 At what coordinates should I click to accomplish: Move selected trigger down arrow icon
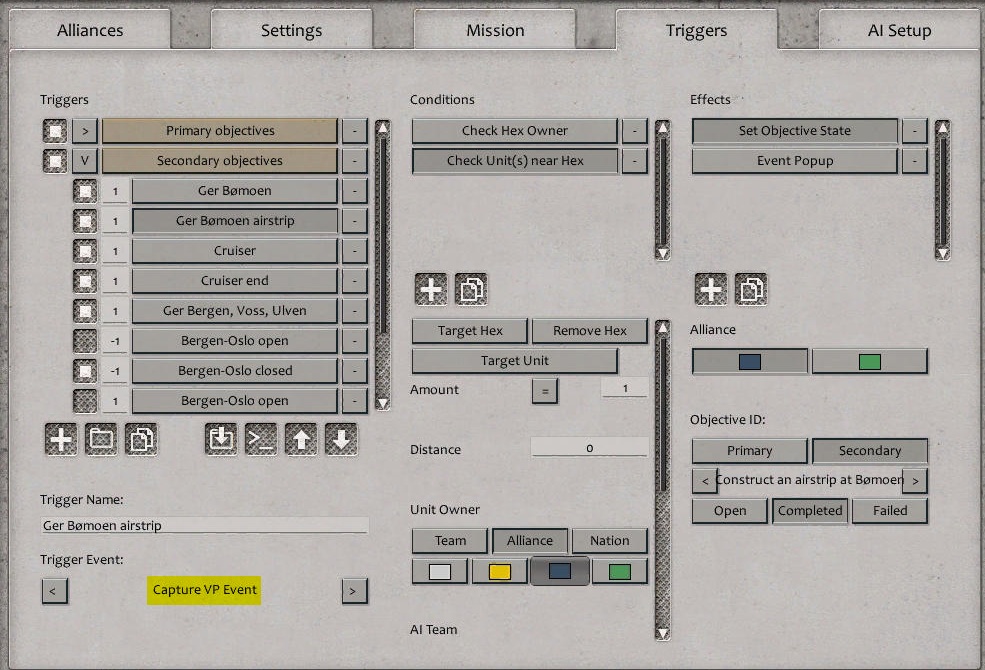click(341, 439)
